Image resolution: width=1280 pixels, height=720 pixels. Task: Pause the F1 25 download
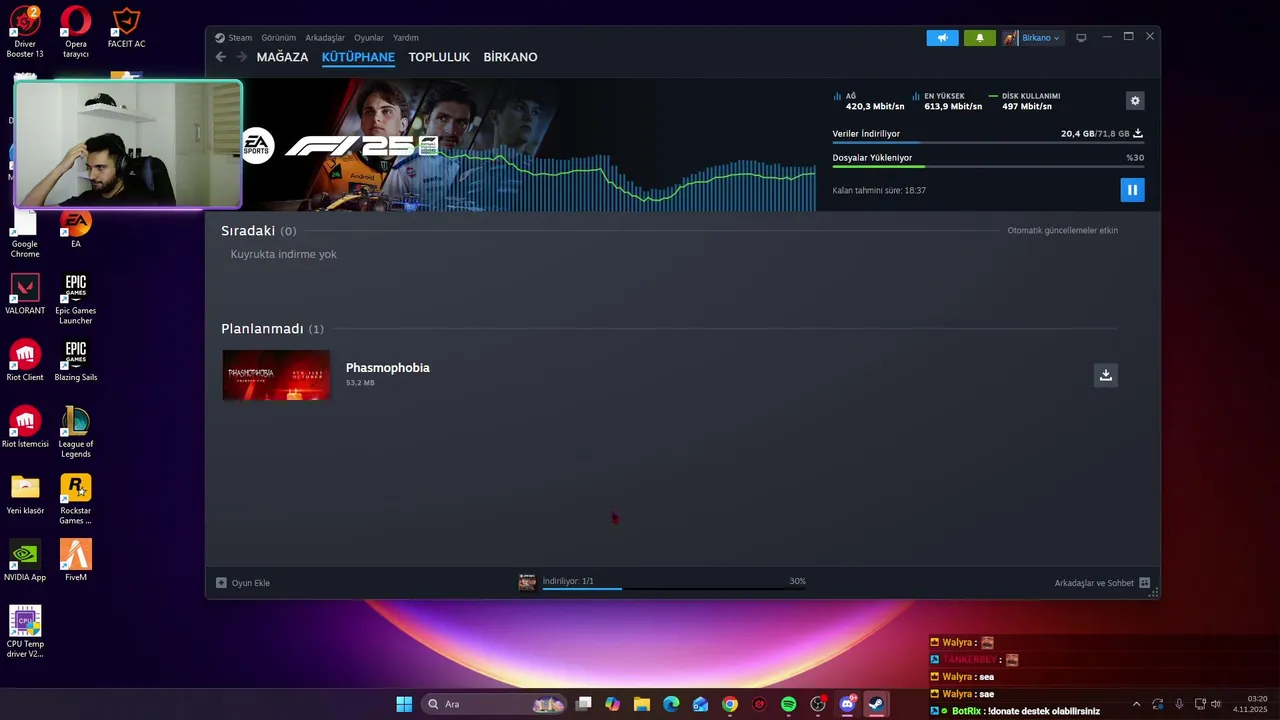pos(1132,190)
